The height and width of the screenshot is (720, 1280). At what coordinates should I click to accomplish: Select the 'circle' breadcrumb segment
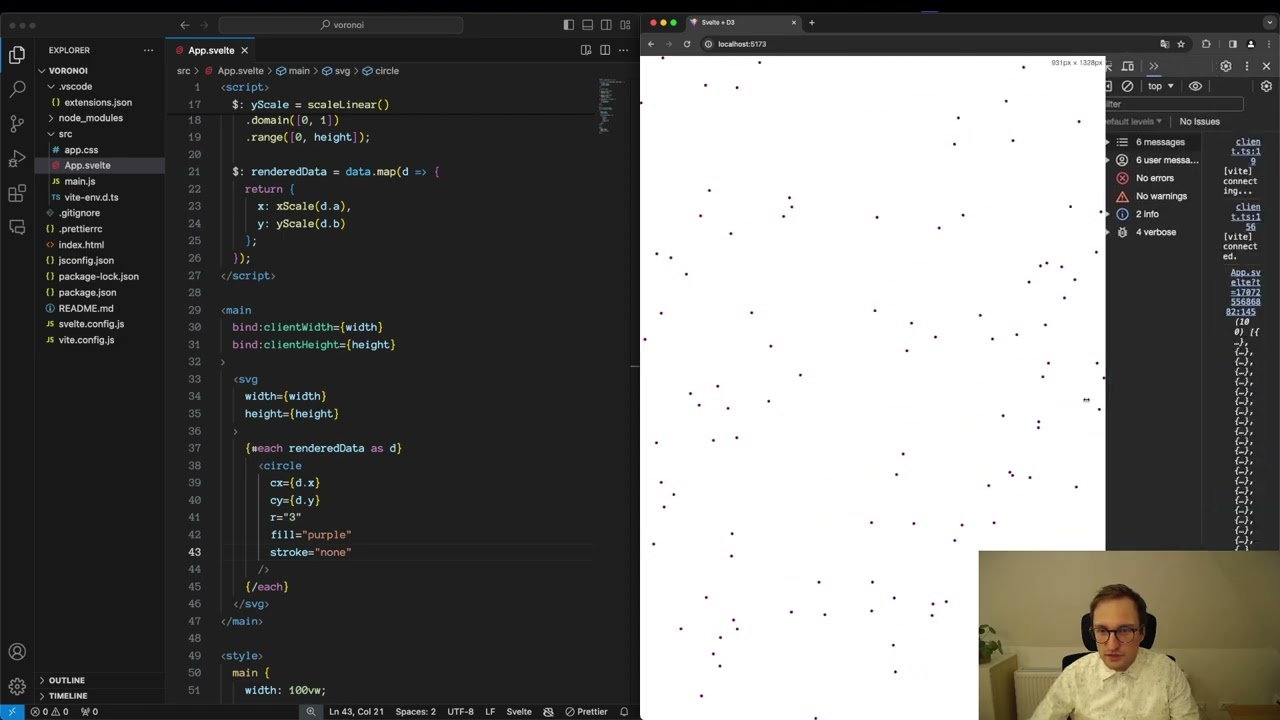[381, 71]
